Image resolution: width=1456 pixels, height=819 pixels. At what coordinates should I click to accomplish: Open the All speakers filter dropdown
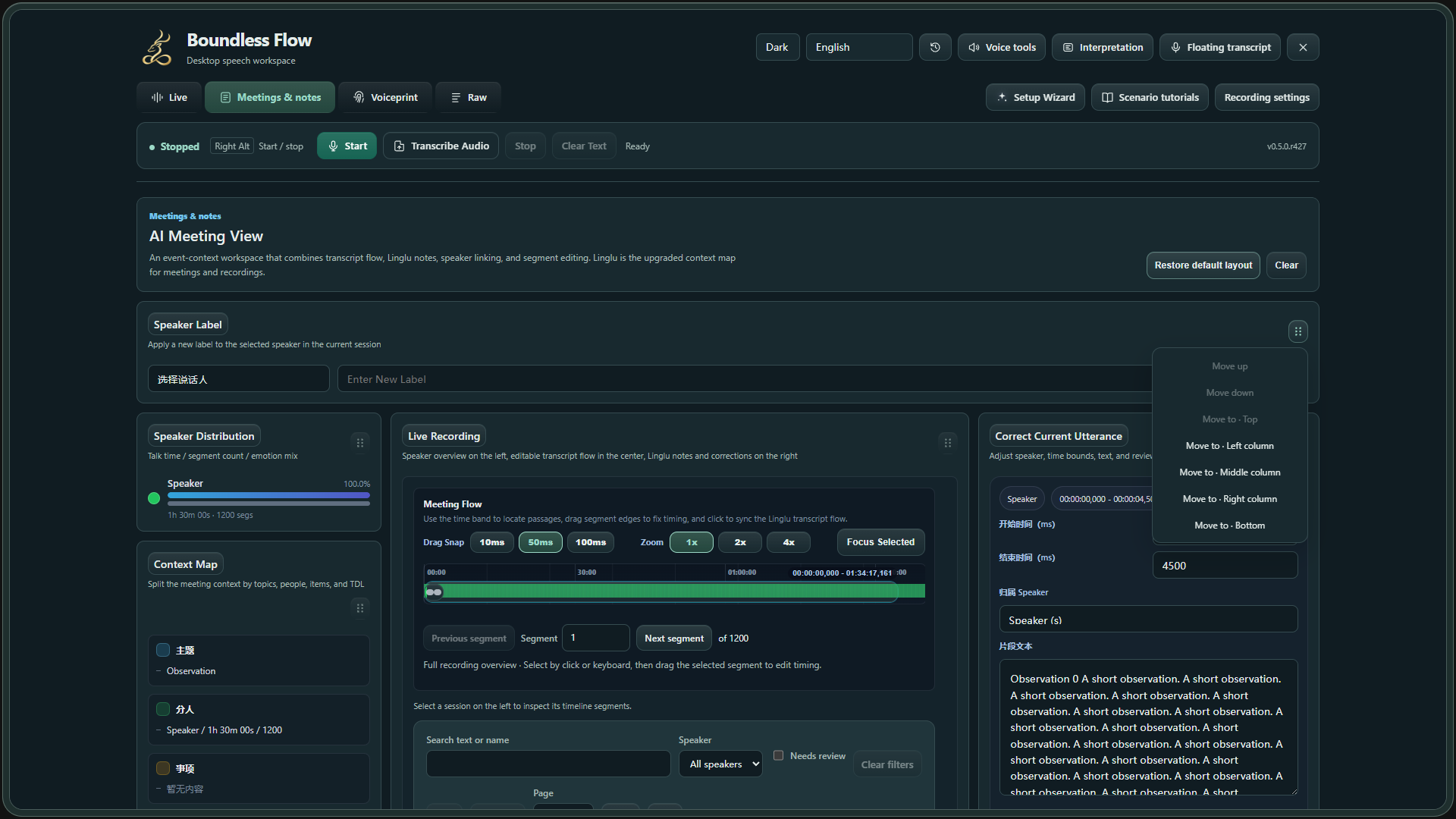coord(720,764)
